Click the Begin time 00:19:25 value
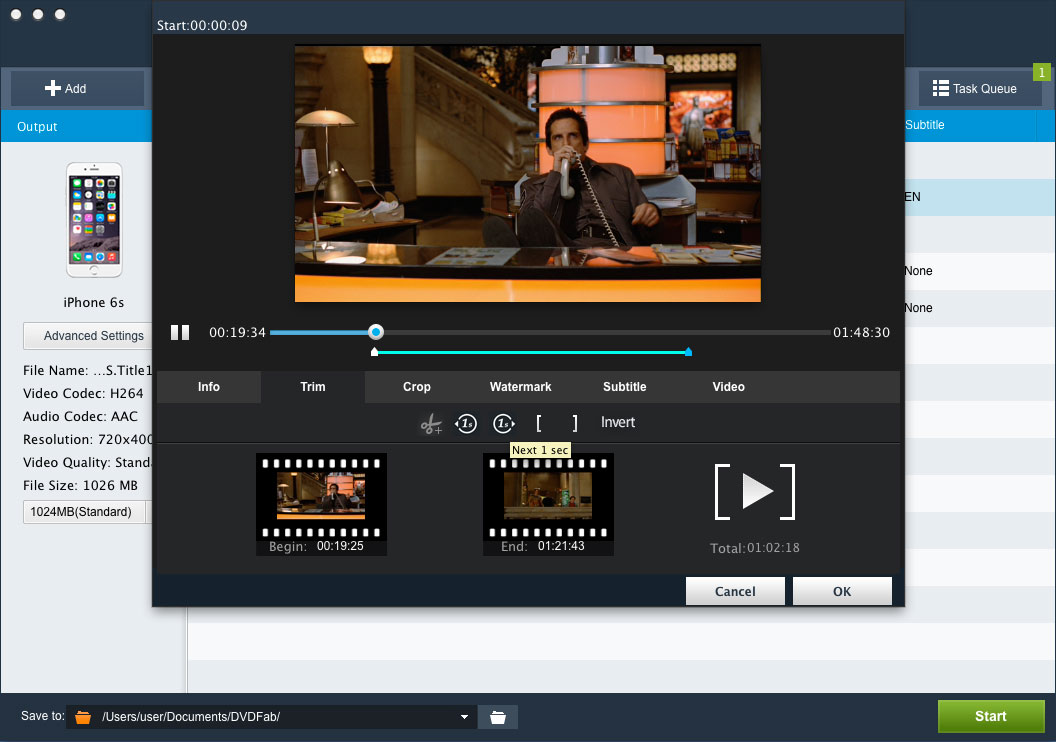The height and width of the screenshot is (742, 1056). (x=340, y=546)
